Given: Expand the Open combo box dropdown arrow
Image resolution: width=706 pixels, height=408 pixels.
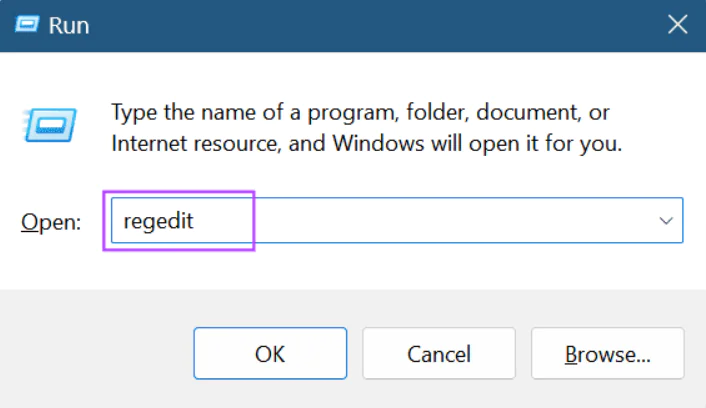Looking at the screenshot, I should pos(666,221).
